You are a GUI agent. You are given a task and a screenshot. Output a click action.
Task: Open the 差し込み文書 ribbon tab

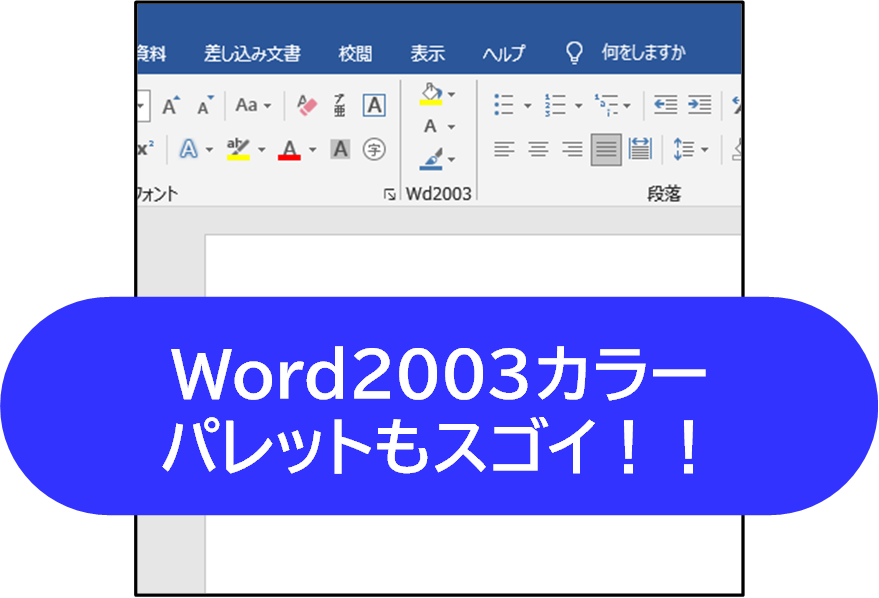click(252, 54)
